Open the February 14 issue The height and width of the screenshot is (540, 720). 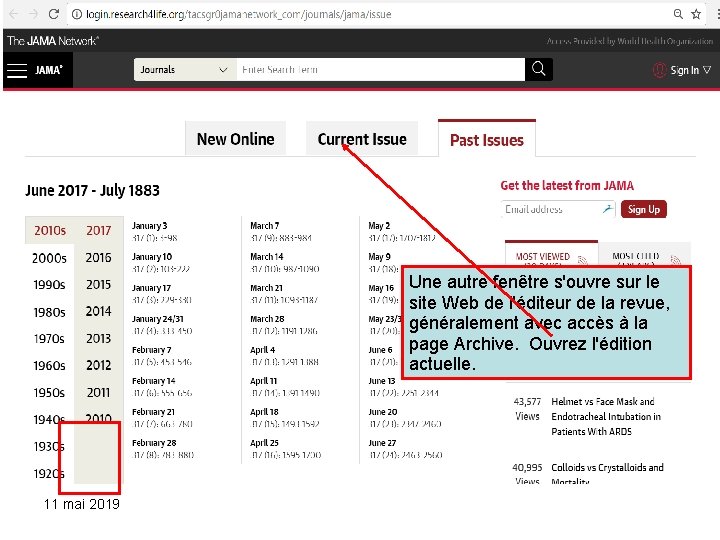point(154,381)
